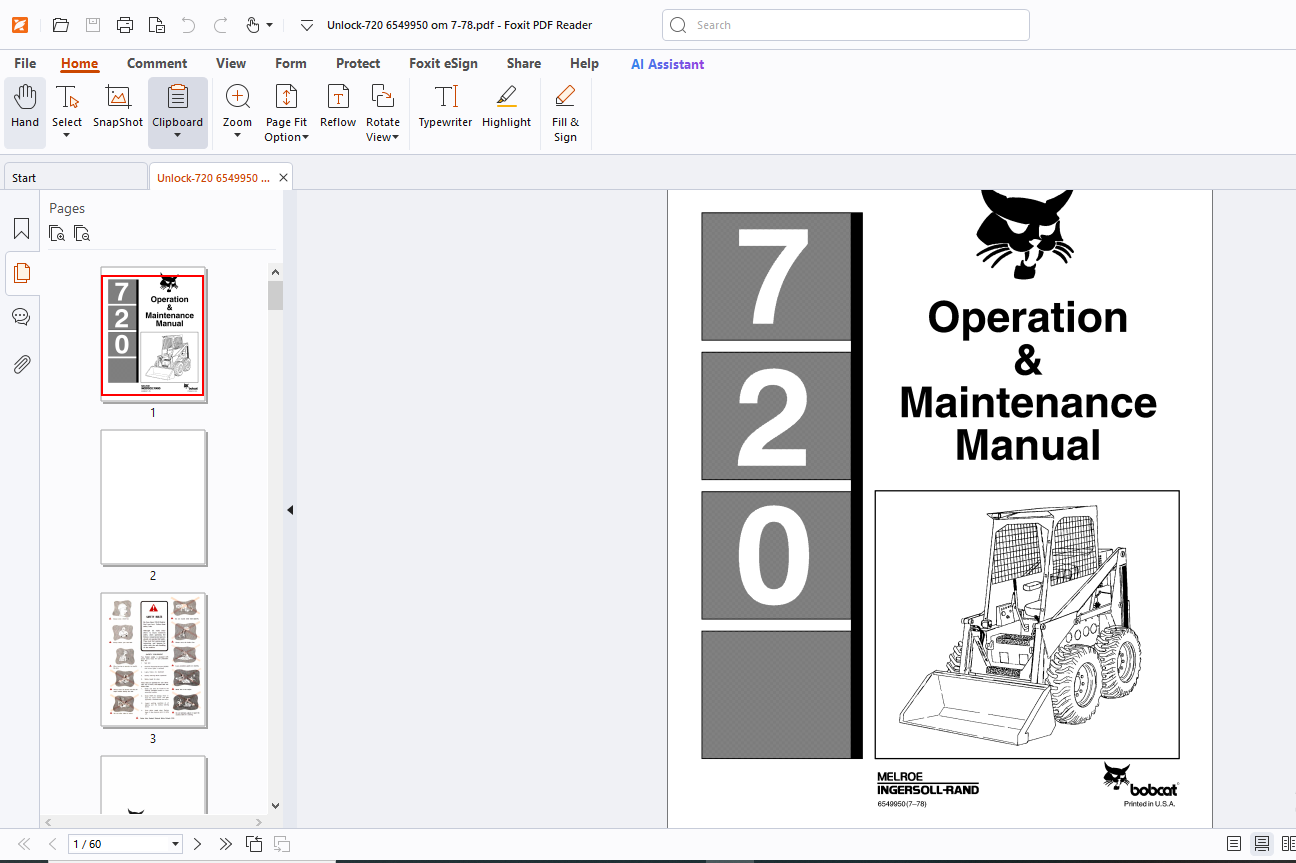Image resolution: width=1296 pixels, height=863 pixels.
Task: Click the Save icon in title bar
Action: pyautogui.click(x=92, y=25)
